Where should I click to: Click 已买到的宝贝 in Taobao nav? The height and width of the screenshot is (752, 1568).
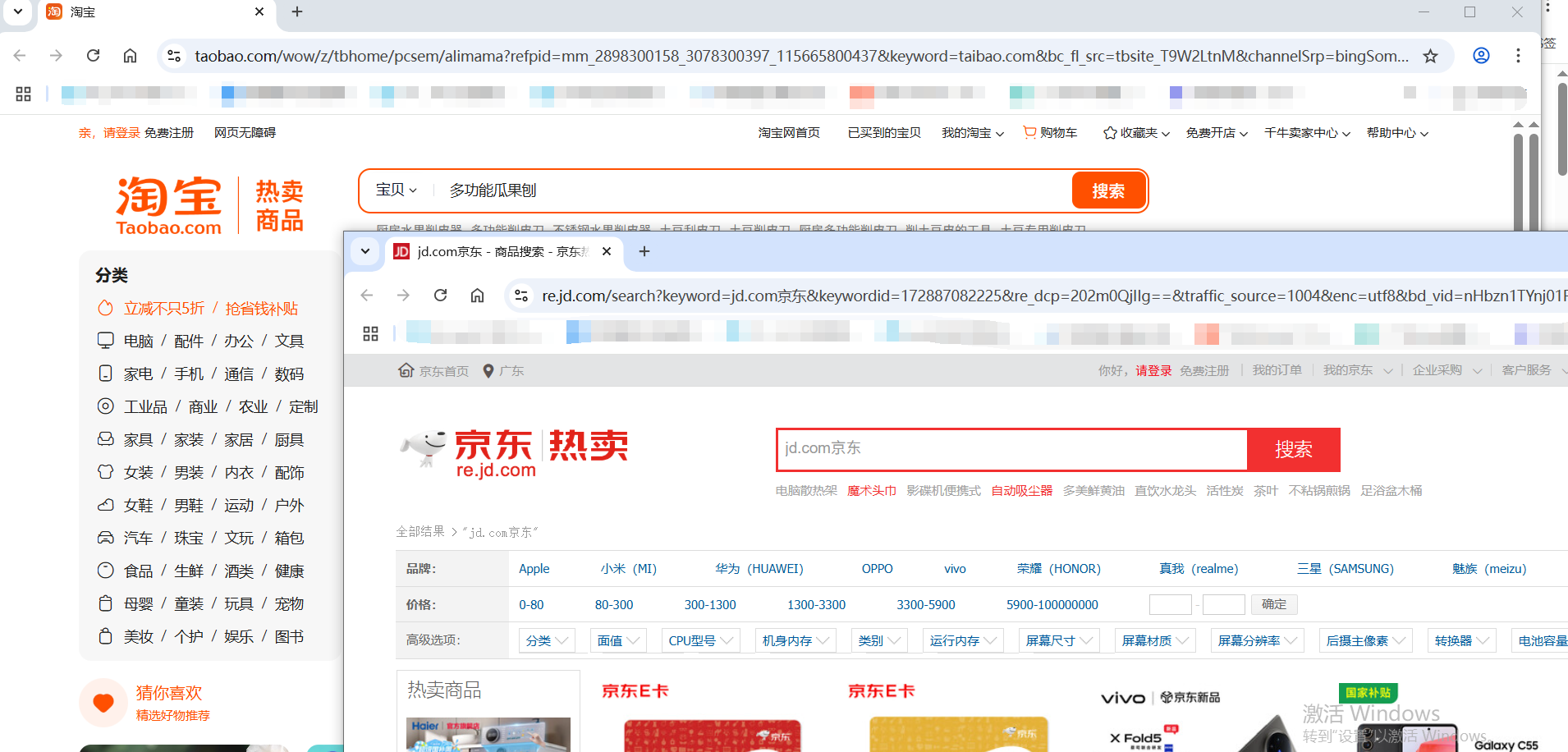[884, 132]
